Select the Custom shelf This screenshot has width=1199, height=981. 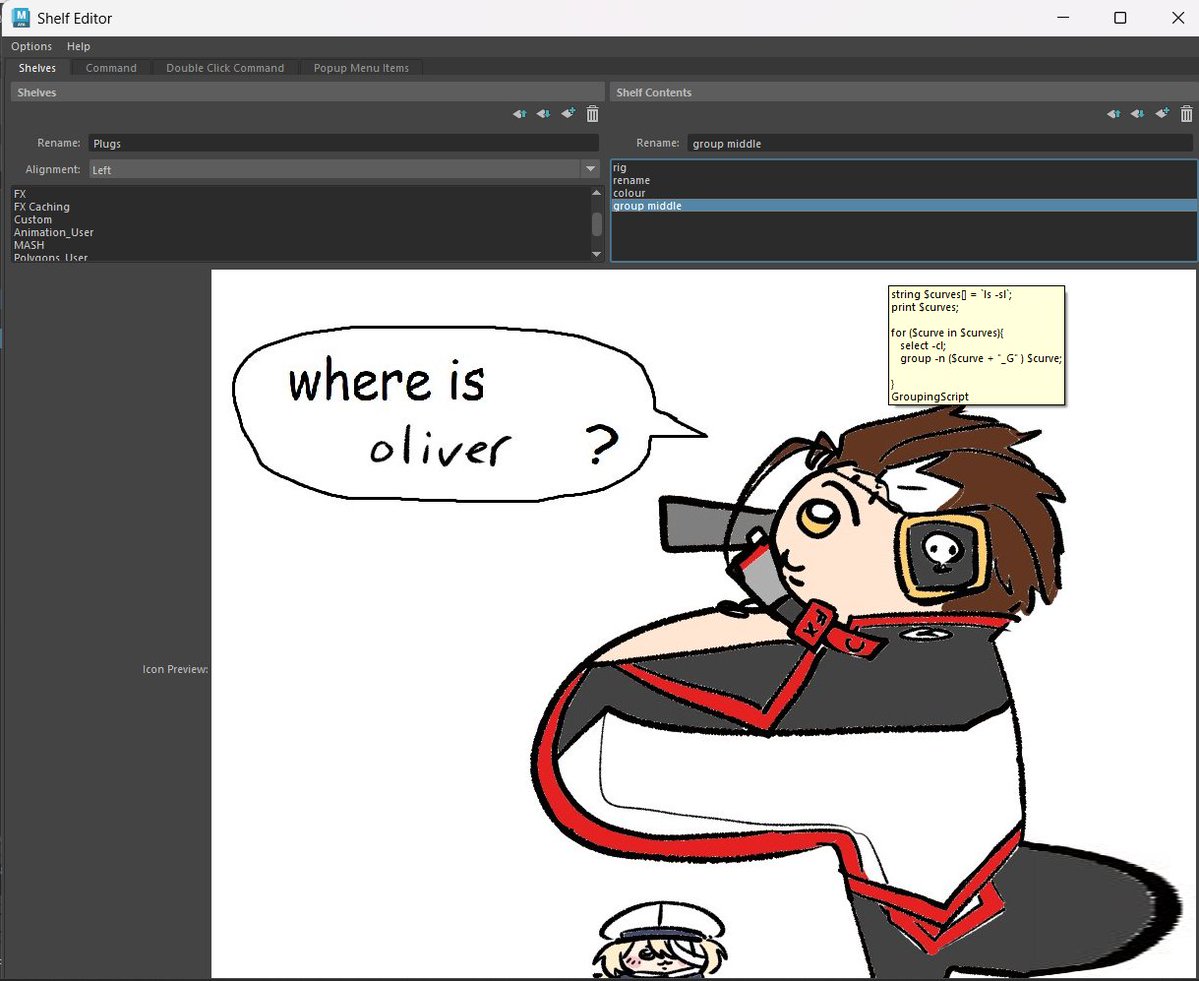point(301,219)
